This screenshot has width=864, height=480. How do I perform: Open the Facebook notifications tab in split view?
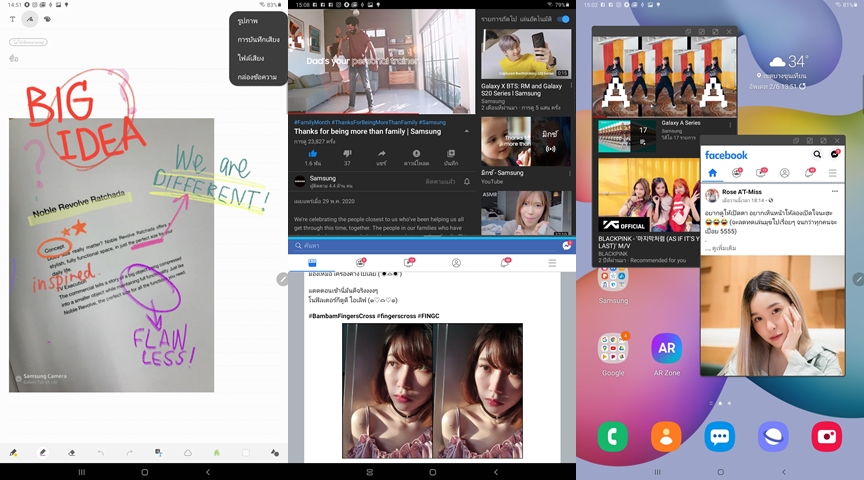[504, 263]
